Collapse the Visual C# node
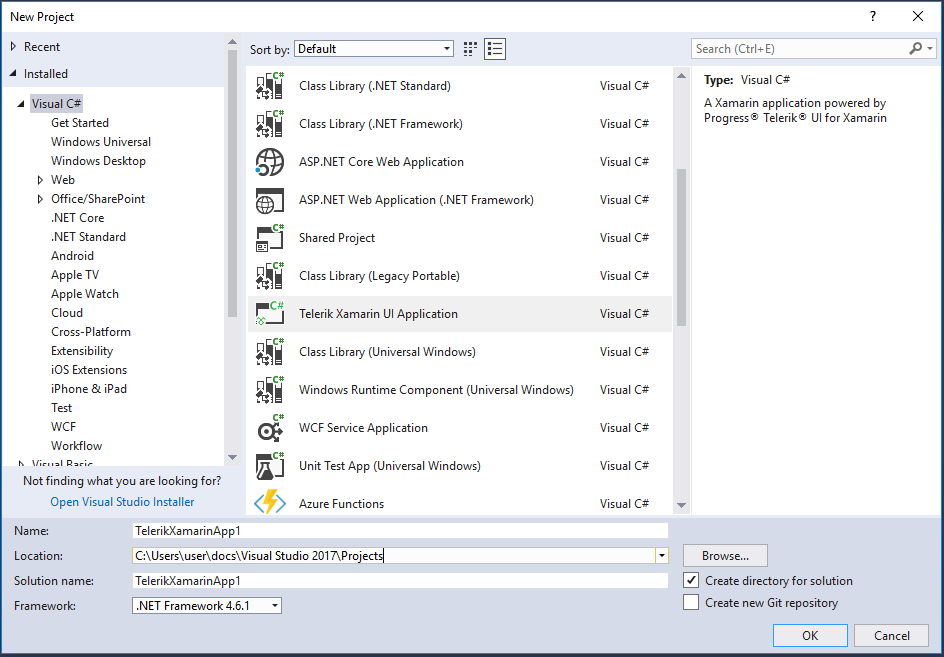Viewport: 944px width, 657px height. click(21, 104)
